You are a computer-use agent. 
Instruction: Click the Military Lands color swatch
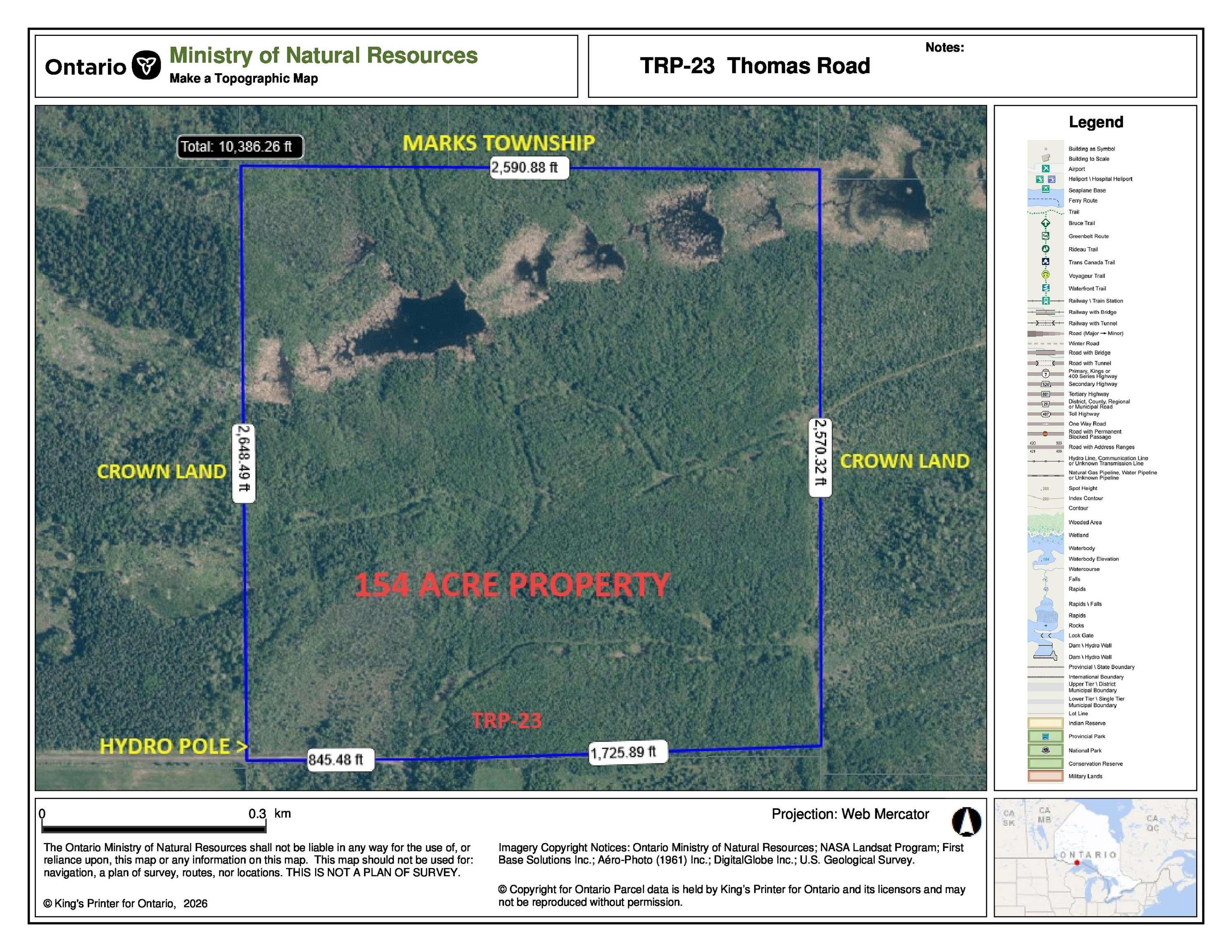(1046, 776)
